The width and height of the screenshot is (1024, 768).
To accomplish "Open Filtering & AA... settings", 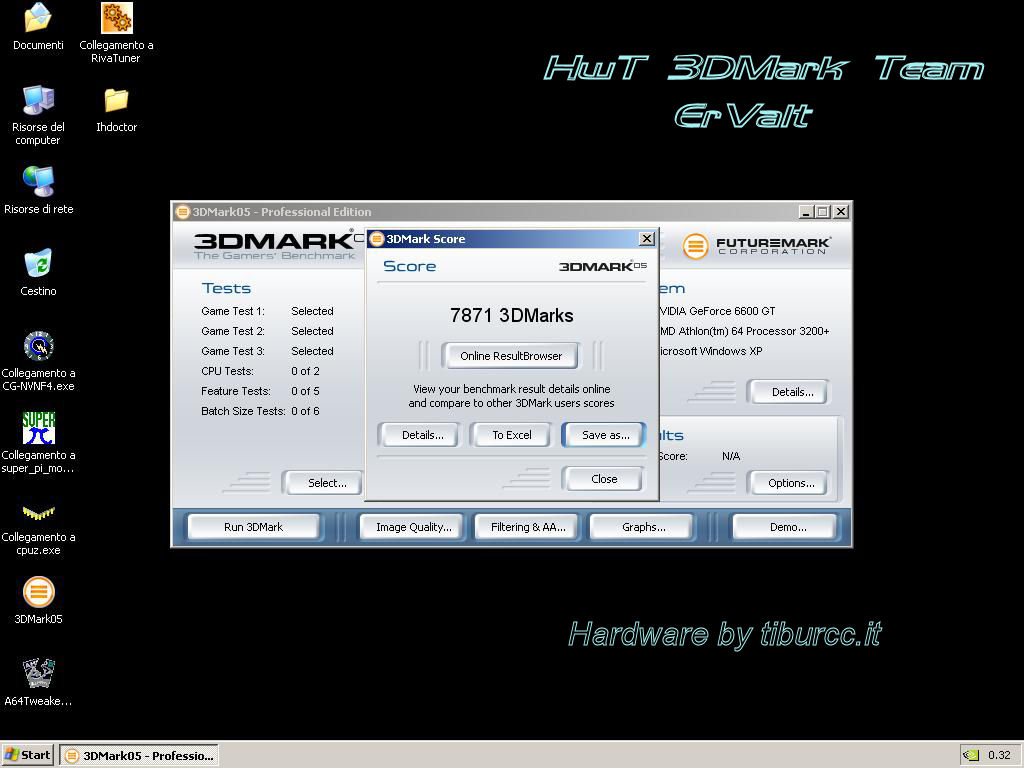I will [x=528, y=527].
